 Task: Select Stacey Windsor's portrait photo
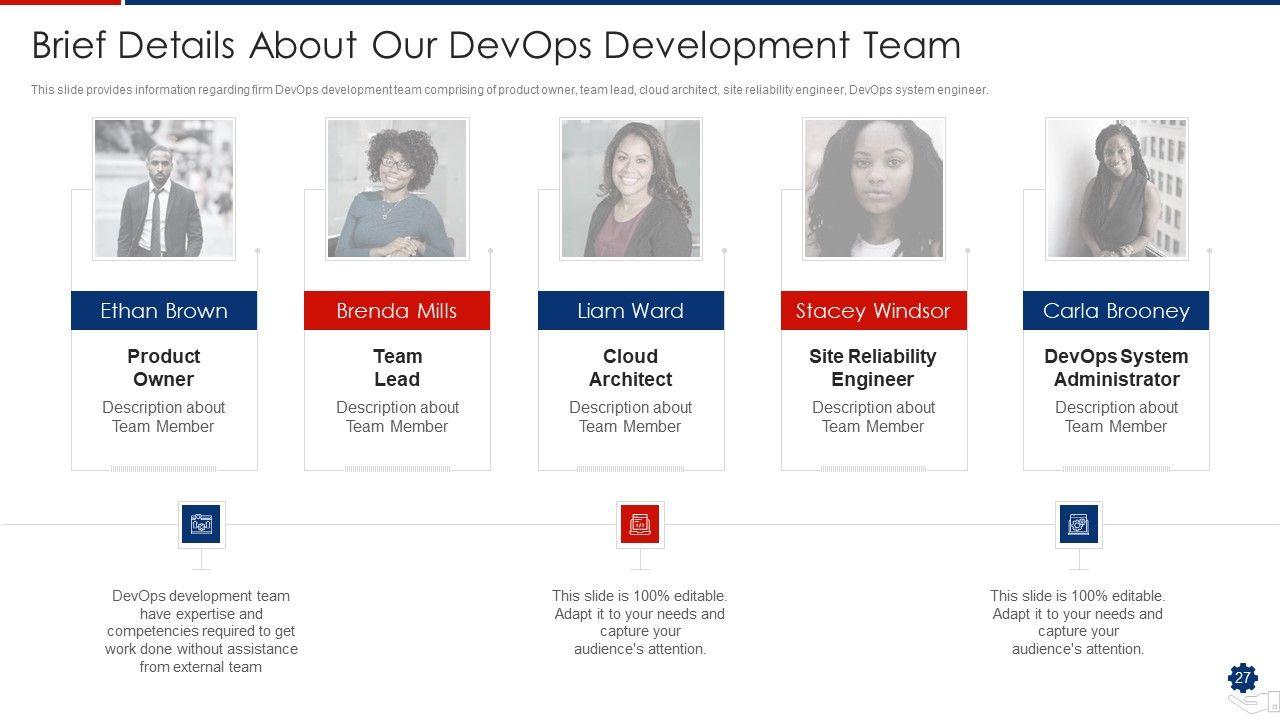[x=874, y=189]
